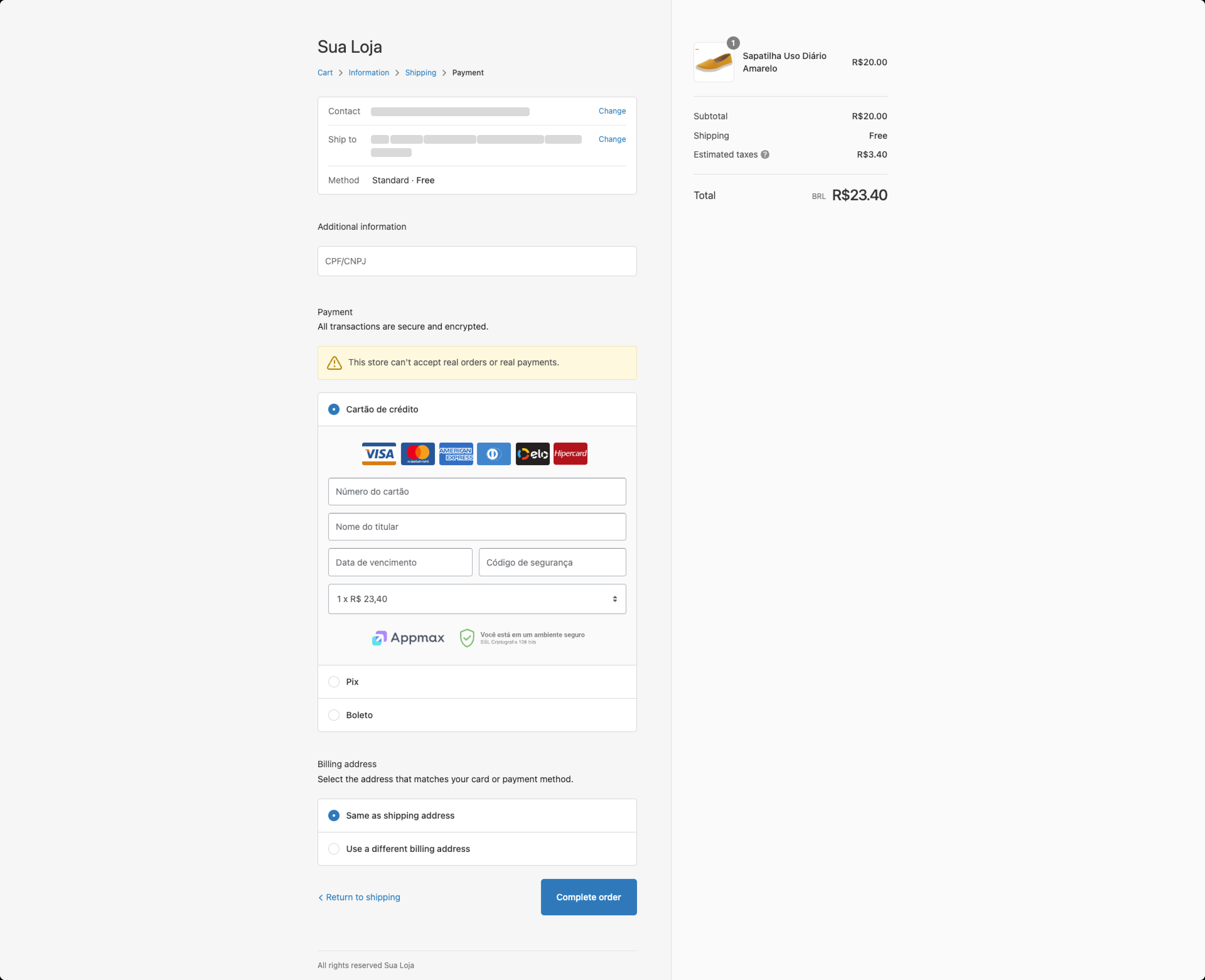Image resolution: width=1205 pixels, height=980 pixels.
Task: Click the yellow shoe product thumbnail
Action: point(713,63)
